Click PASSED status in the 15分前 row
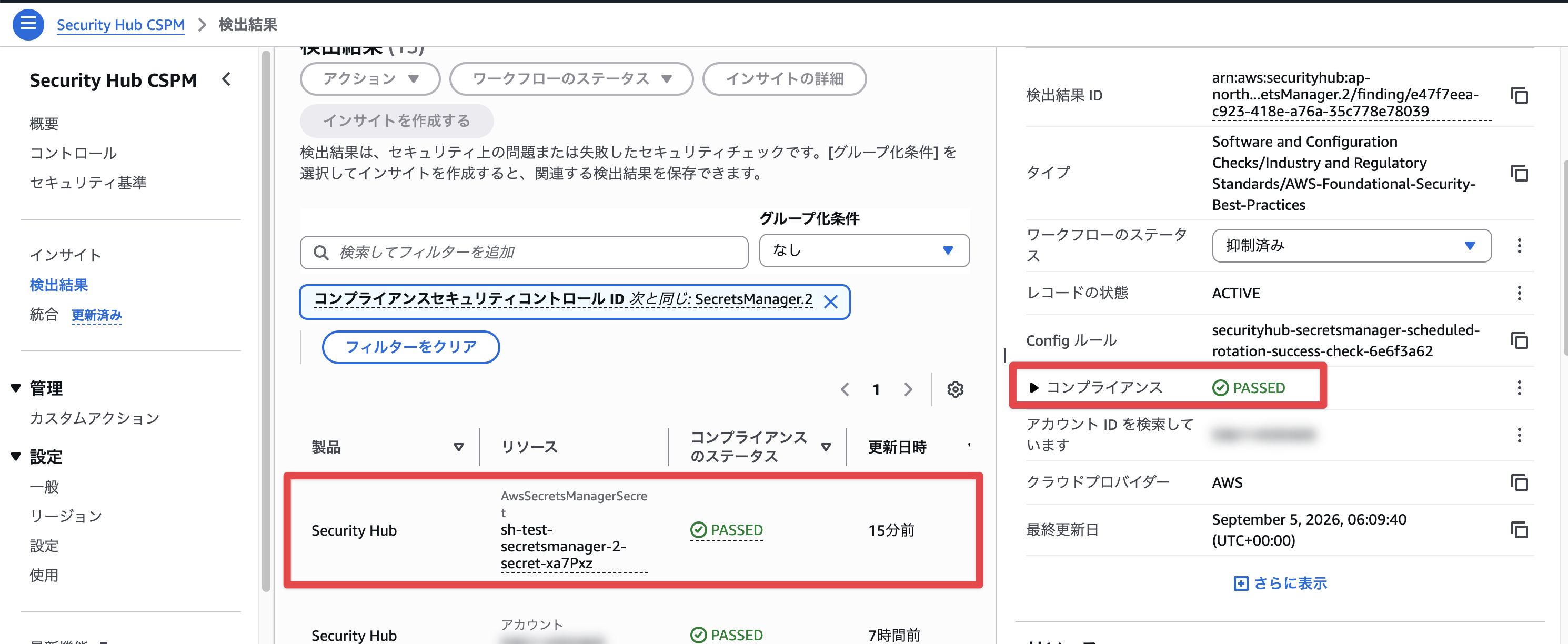 point(726,530)
